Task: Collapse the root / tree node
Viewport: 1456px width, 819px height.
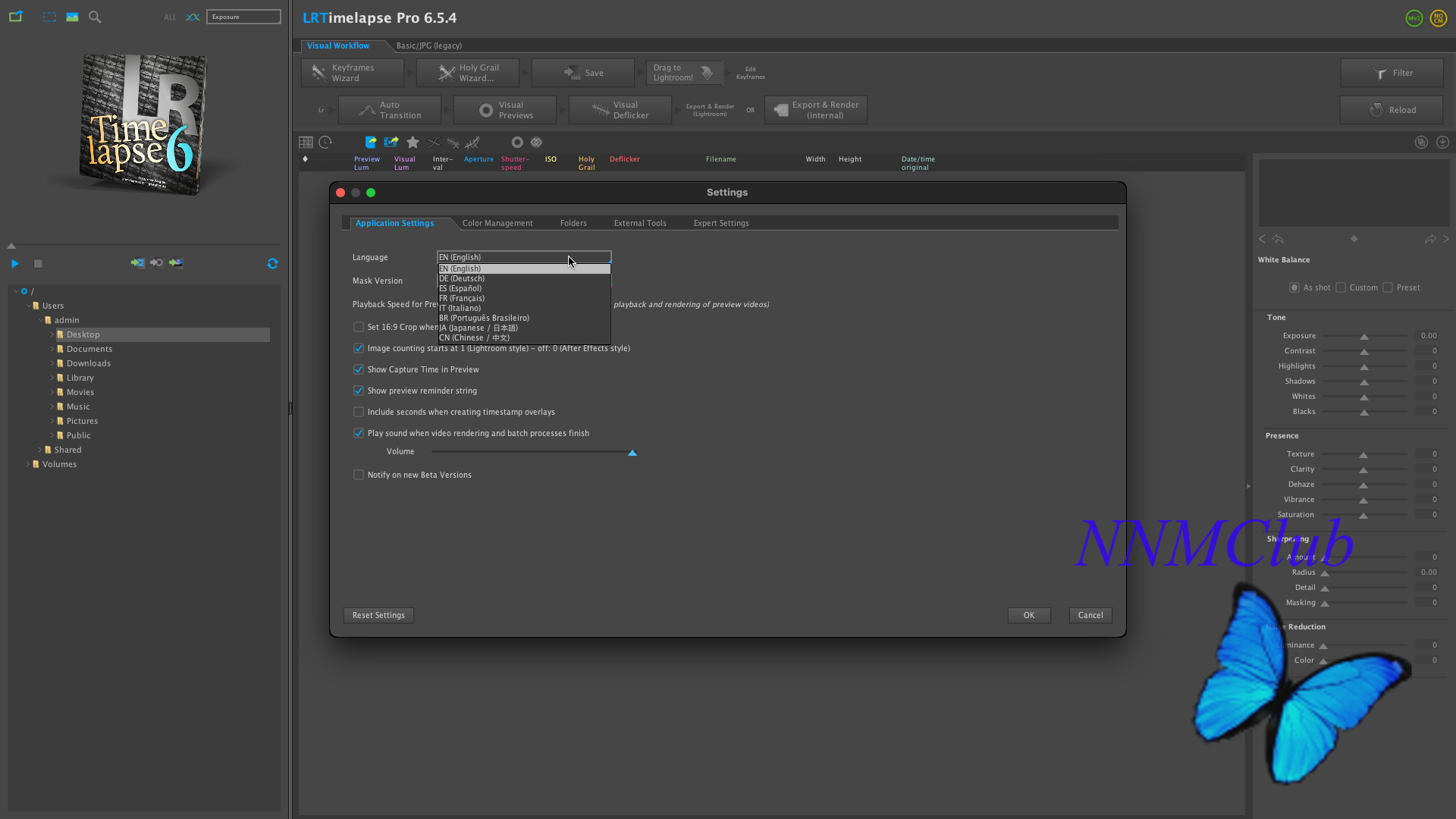Action: coord(16,291)
